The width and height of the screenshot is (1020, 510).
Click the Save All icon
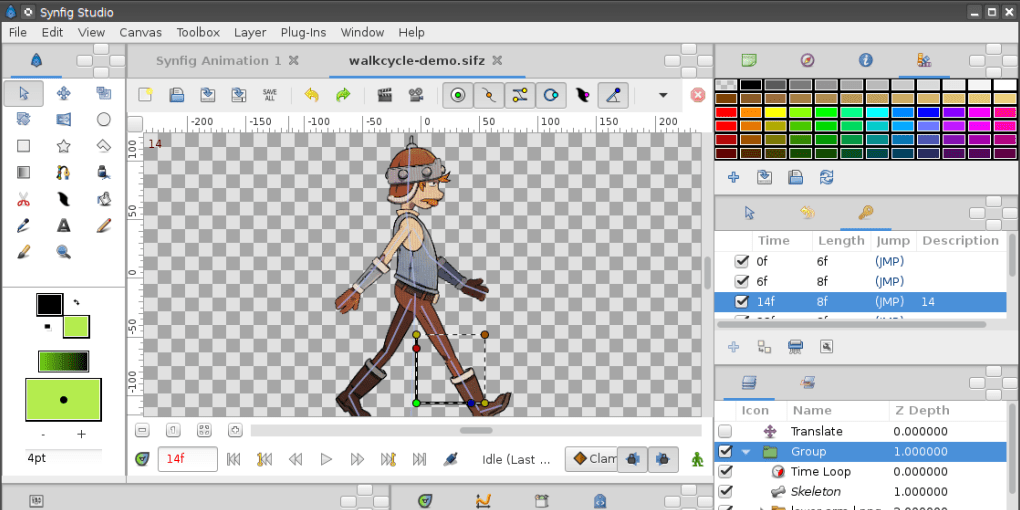coord(270,95)
